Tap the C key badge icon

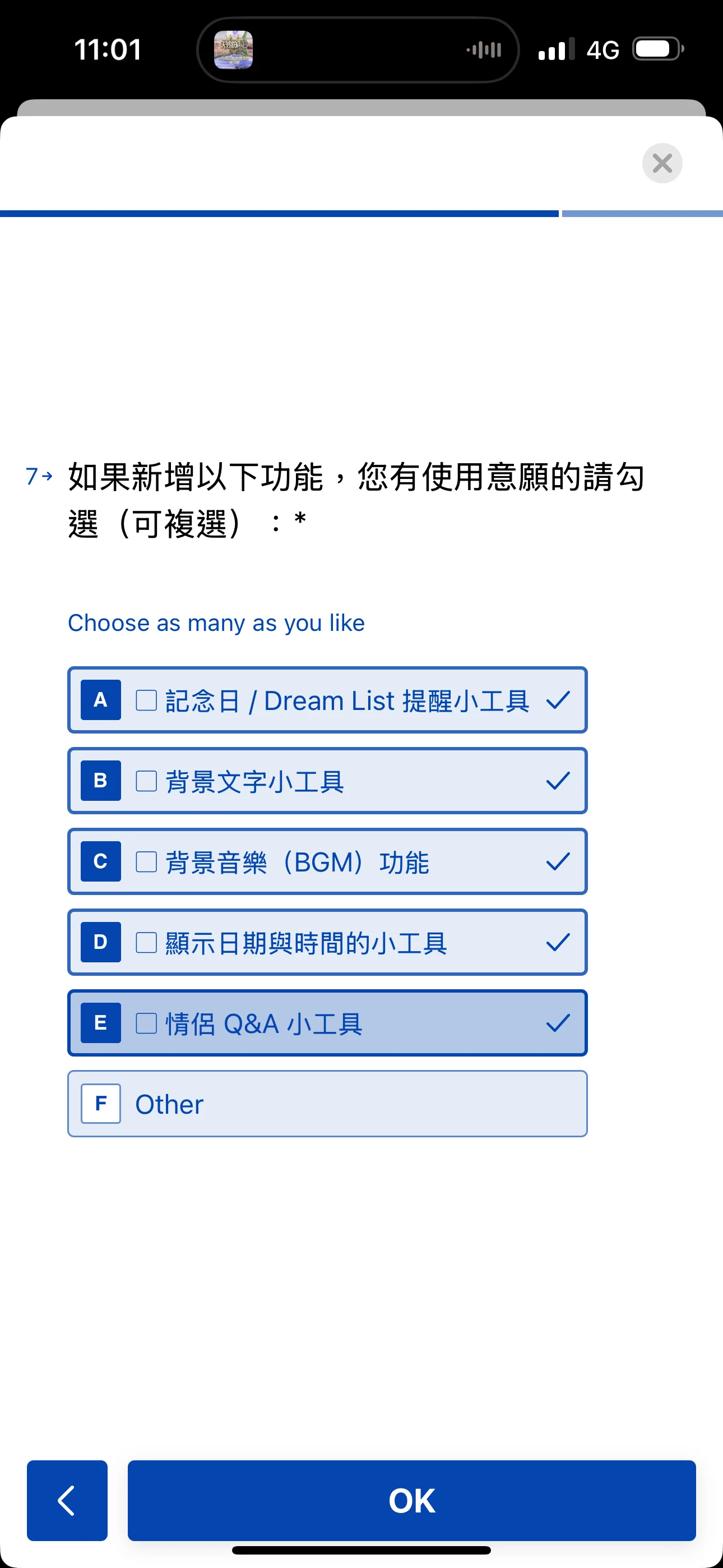click(100, 861)
